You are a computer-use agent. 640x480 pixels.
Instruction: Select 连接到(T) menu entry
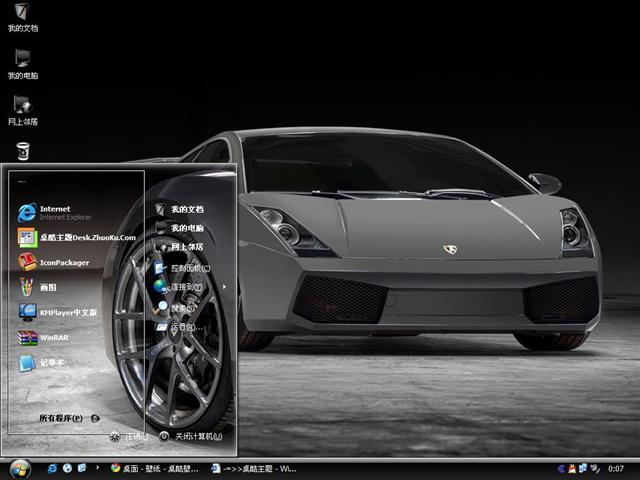point(178,287)
